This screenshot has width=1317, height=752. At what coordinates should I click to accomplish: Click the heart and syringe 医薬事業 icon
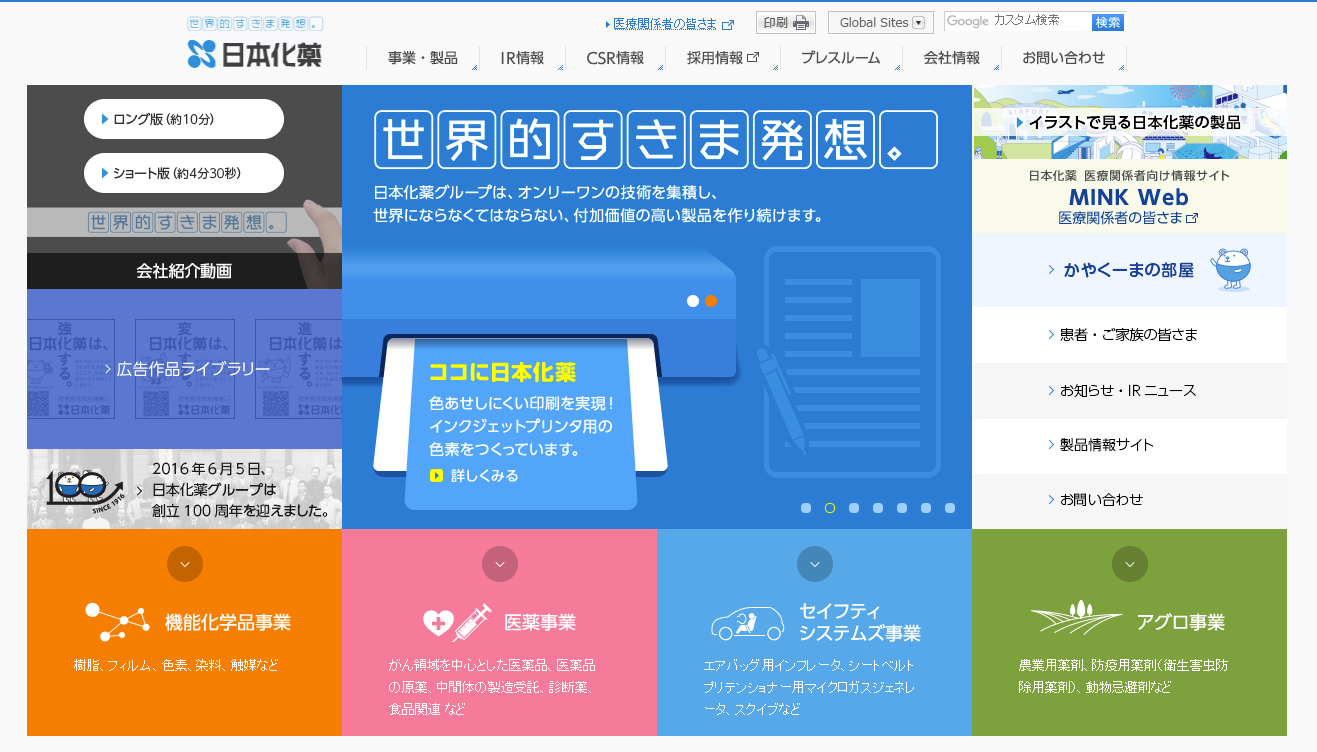pyautogui.click(x=458, y=622)
